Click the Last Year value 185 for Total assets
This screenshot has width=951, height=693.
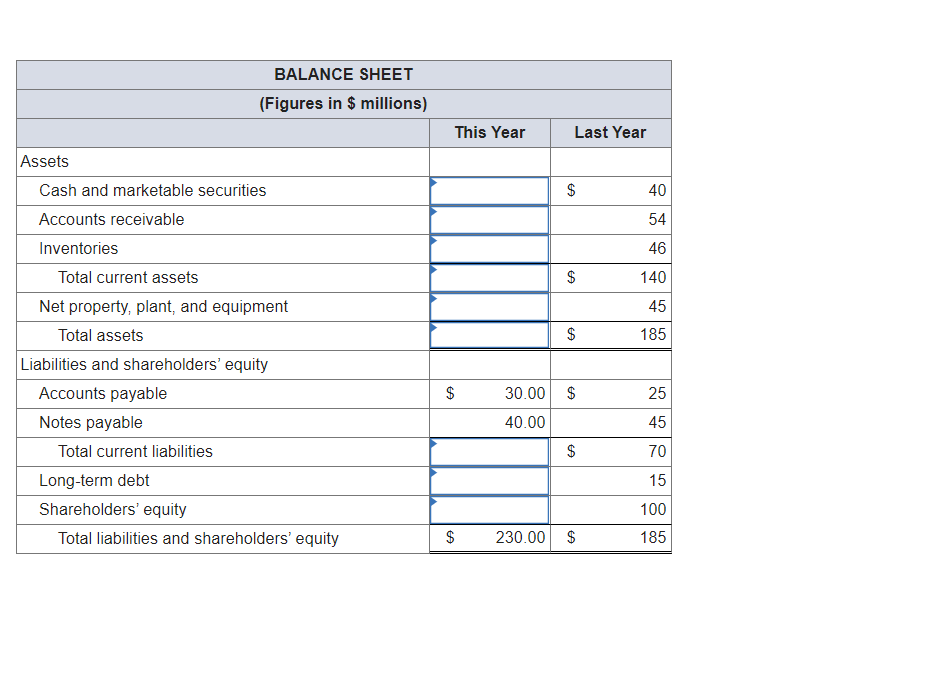click(647, 335)
